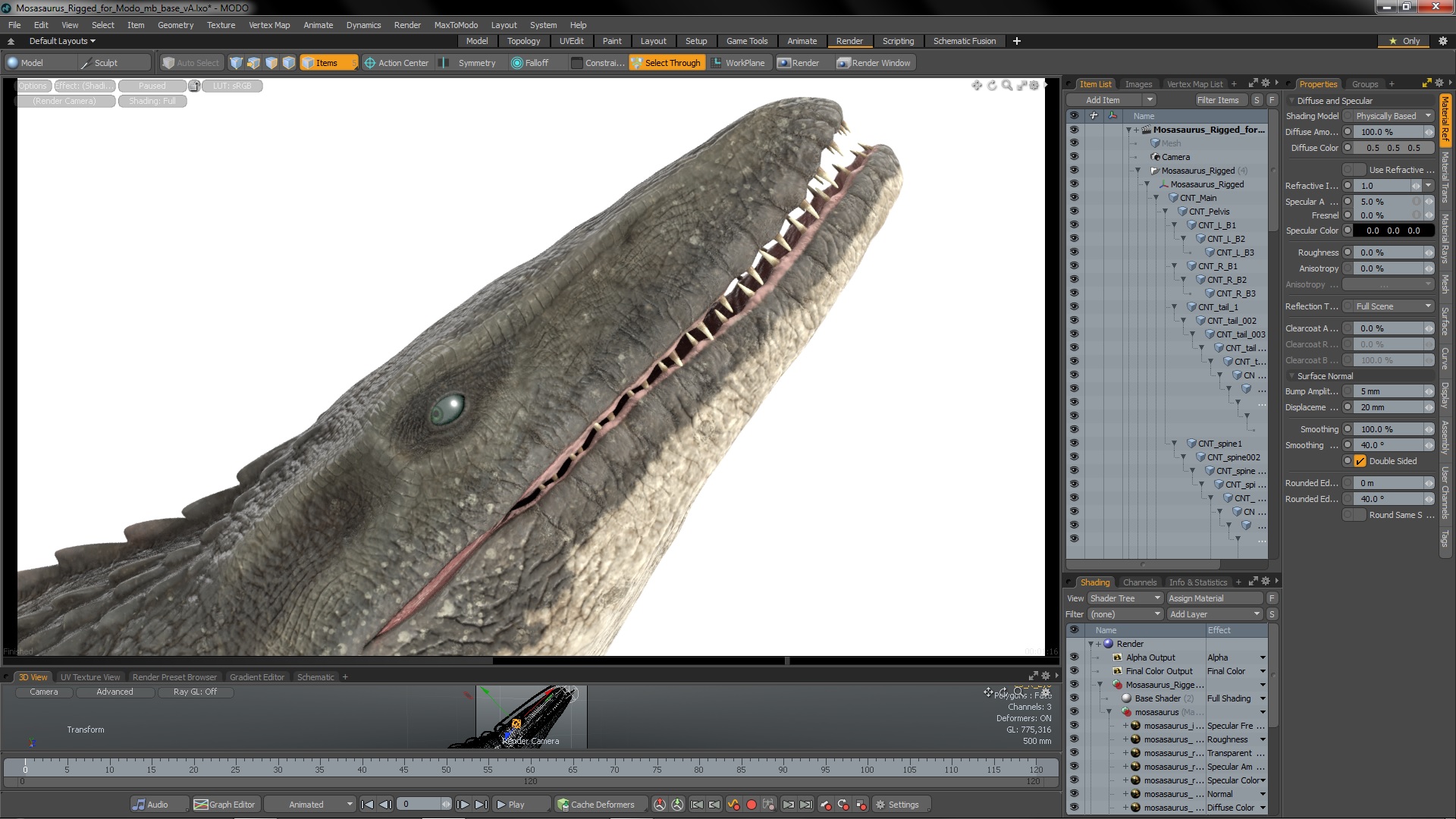Open the Filter (none) dropdown
1456x819 pixels.
tap(1125, 614)
